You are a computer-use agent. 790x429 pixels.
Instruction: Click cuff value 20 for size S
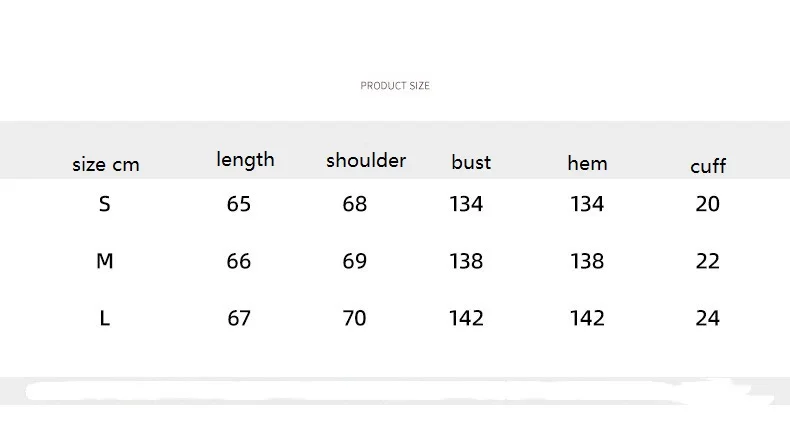(x=708, y=204)
